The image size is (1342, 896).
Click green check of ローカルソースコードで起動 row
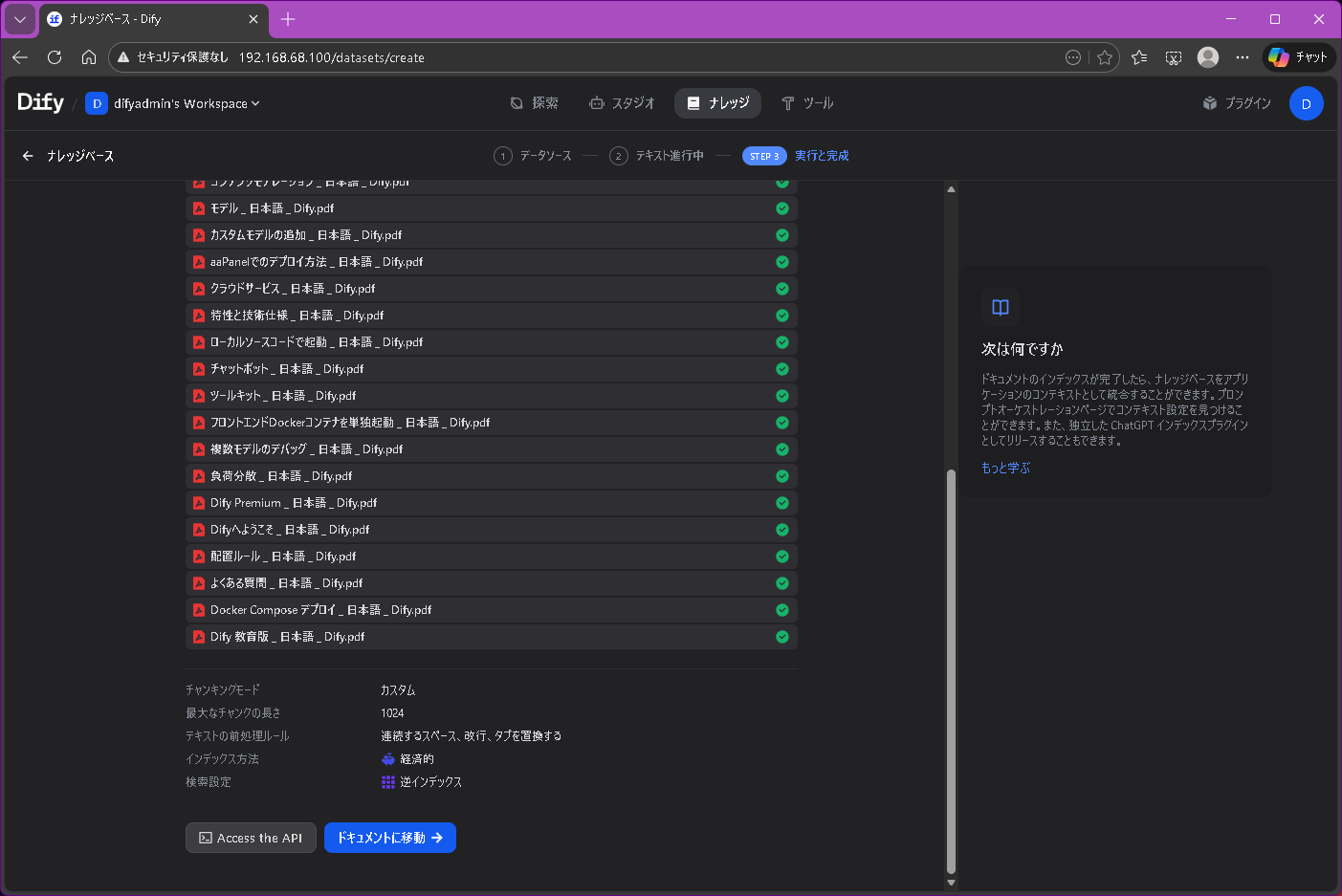point(782,342)
